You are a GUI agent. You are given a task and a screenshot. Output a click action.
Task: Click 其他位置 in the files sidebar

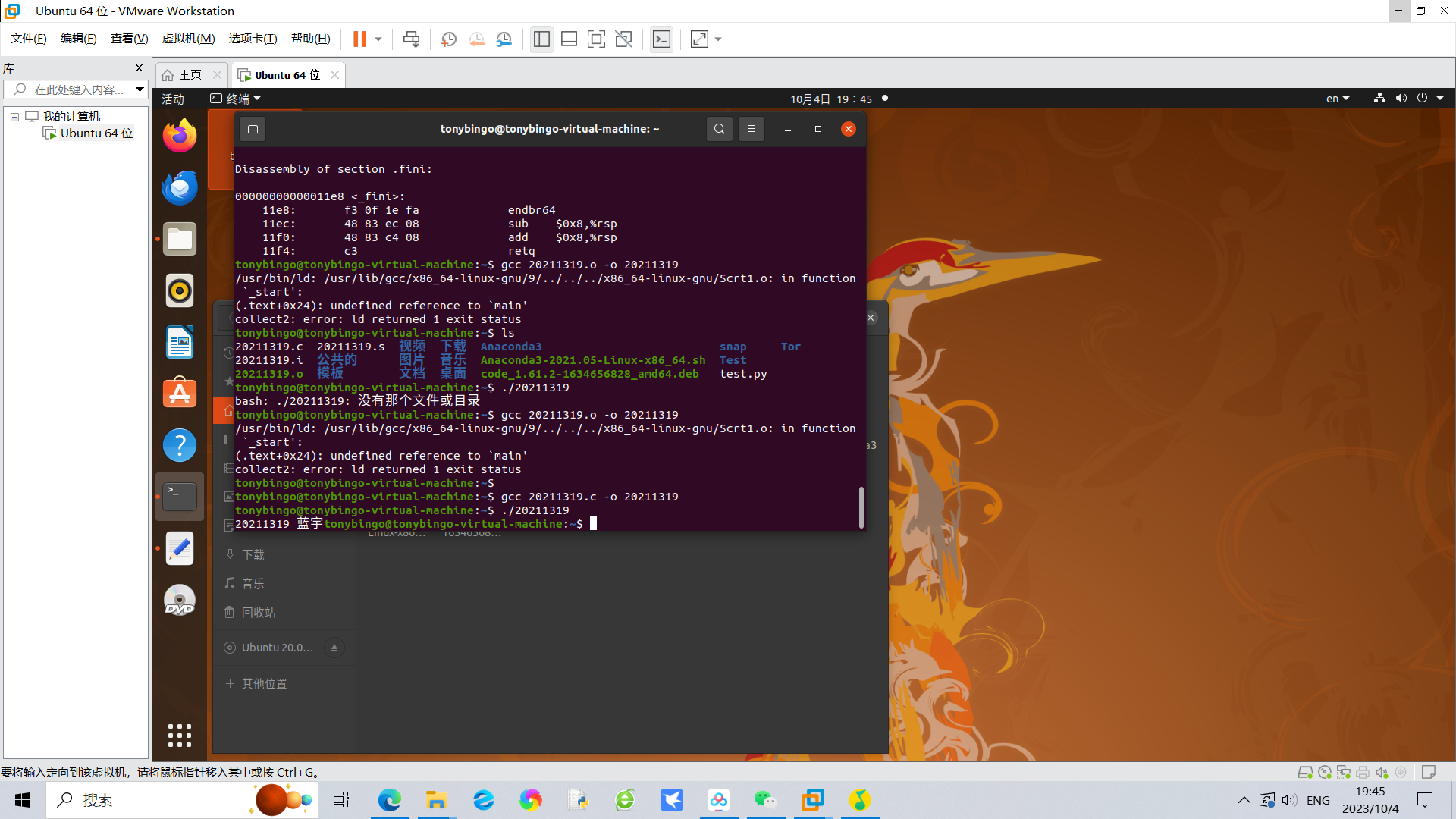[264, 684]
